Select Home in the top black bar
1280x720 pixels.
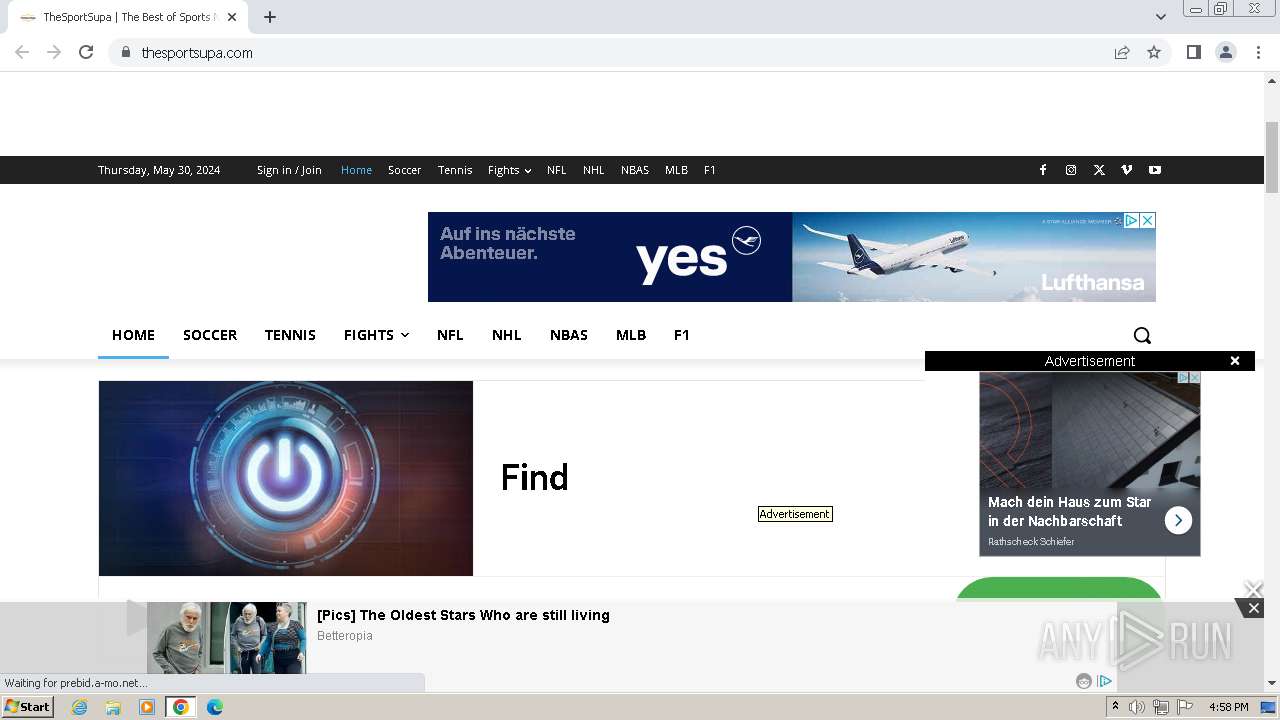click(x=356, y=170)
